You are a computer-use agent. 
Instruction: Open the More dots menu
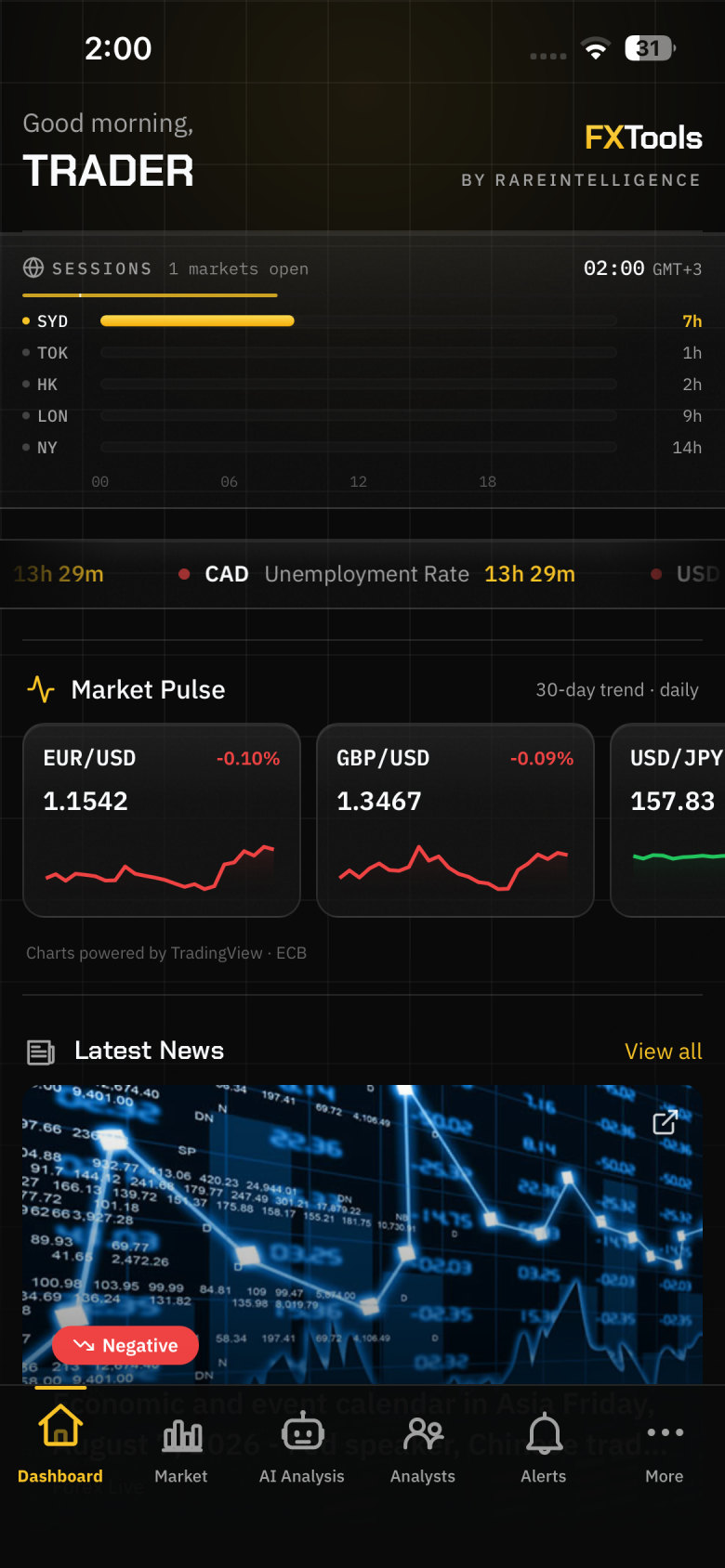point(665,1432)
